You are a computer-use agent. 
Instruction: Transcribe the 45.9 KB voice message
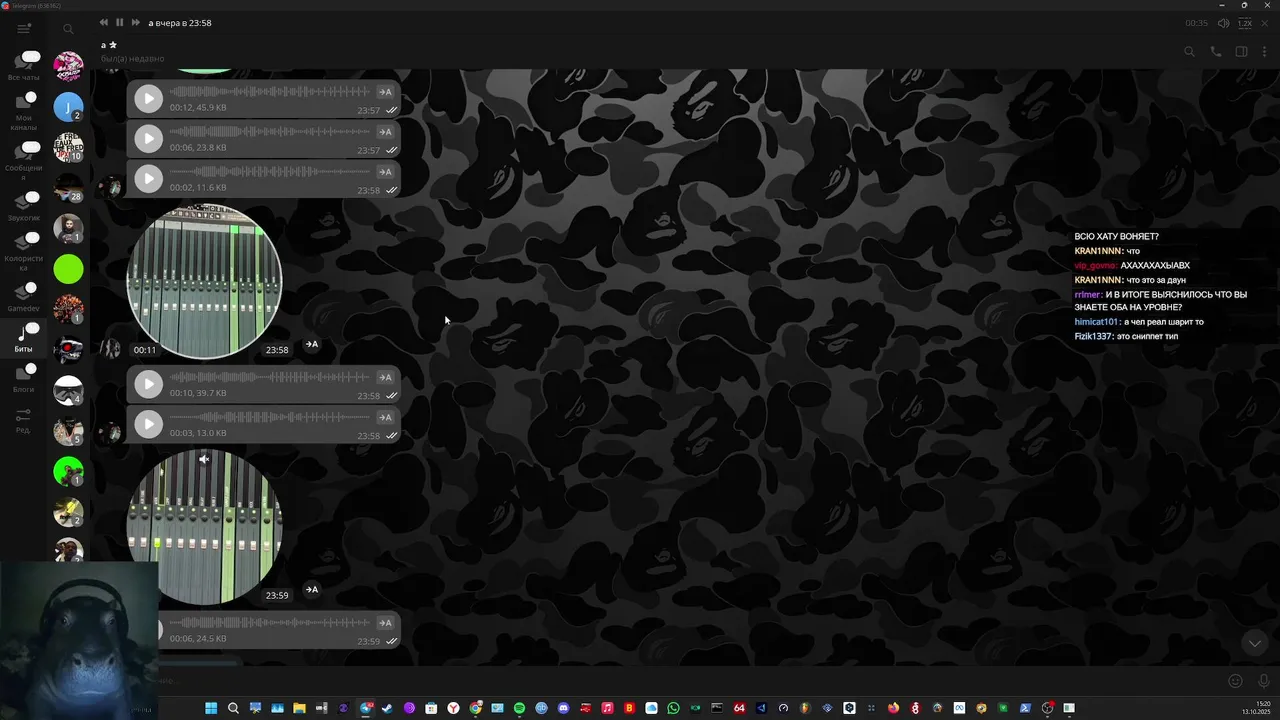click(385, 92)
